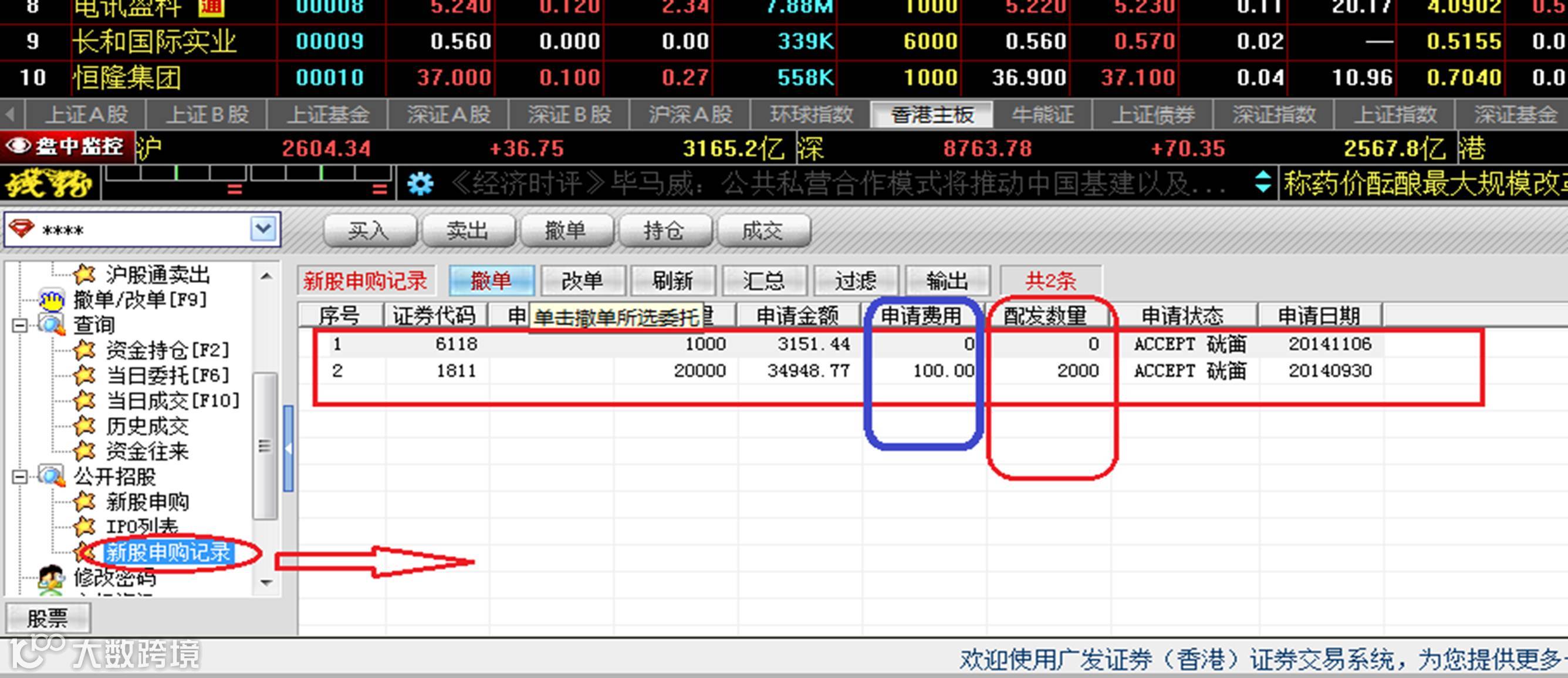Switch to the 沪深A股 market tab

click(x=690, y=114)
